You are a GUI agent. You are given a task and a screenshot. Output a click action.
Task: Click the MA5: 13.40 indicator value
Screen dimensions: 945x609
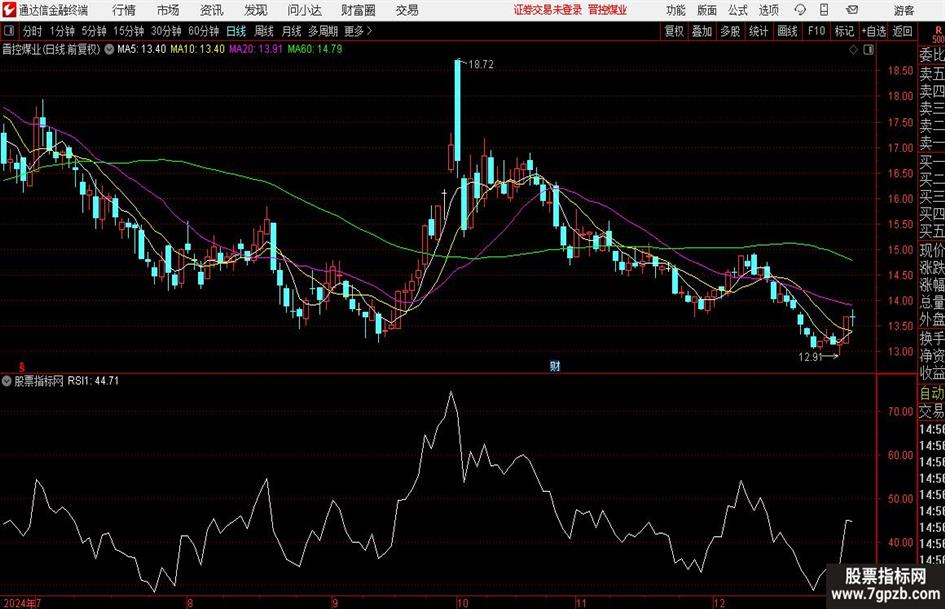[x=142, y=49]
